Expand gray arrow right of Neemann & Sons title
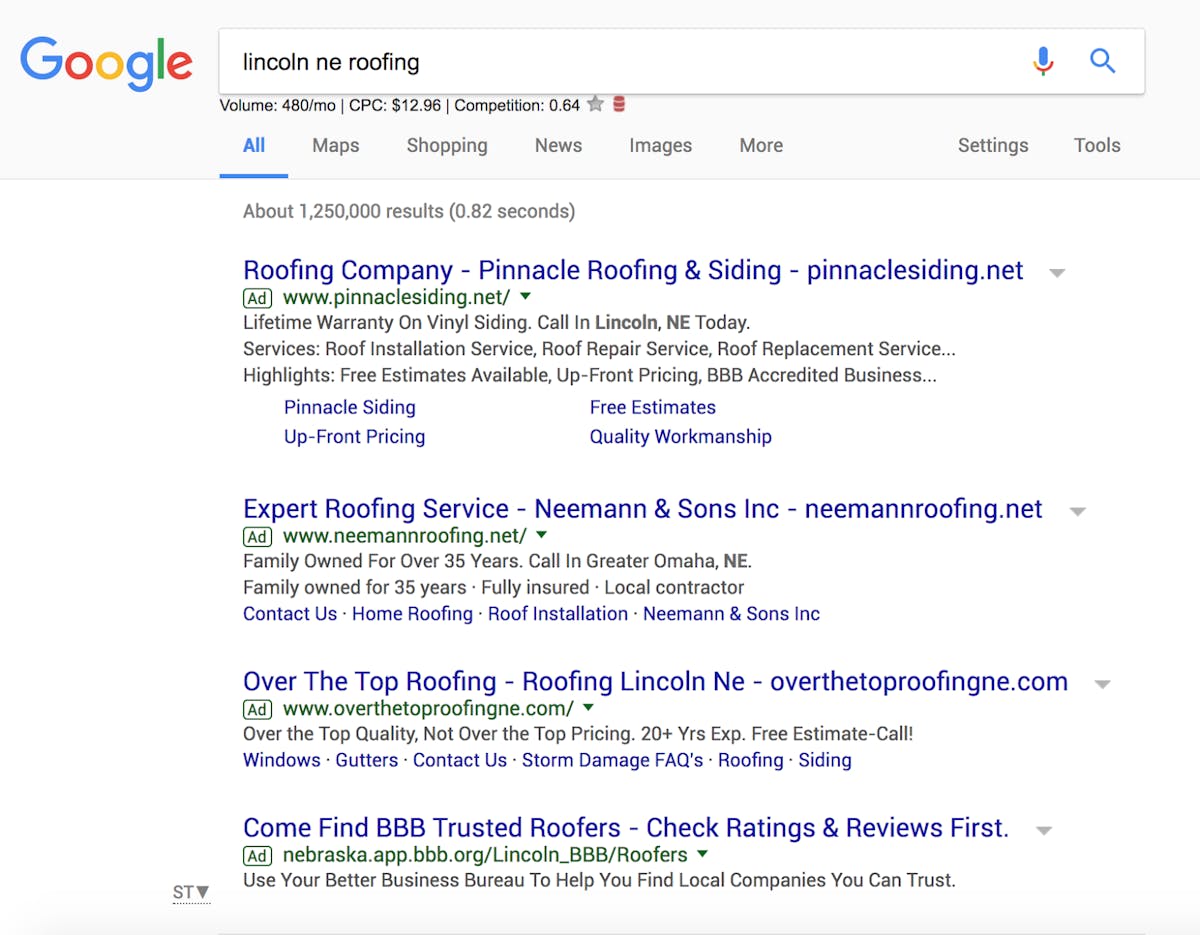Viewport: 1200px width, 935px height. (1078, 511)
